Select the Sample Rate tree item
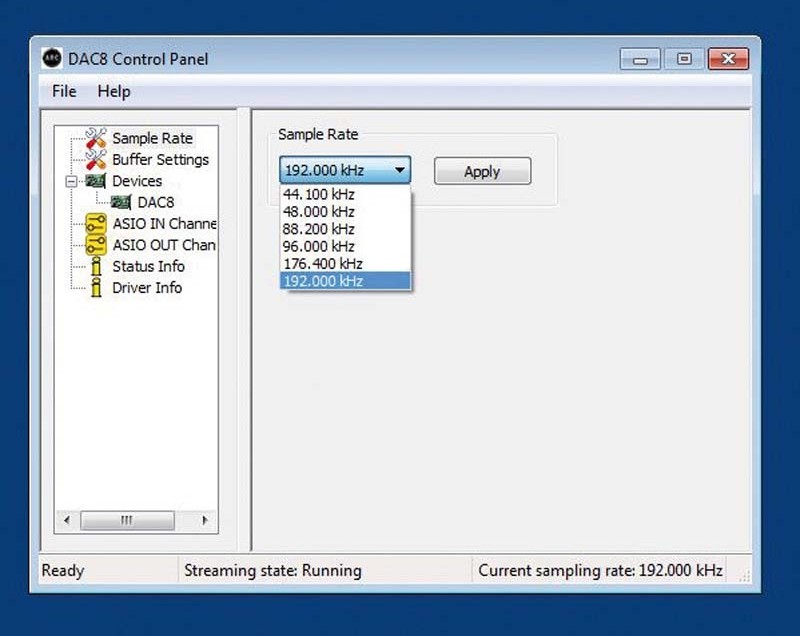Image resolution: width=800 pixels, height=636 pixels. click(152, 138)
